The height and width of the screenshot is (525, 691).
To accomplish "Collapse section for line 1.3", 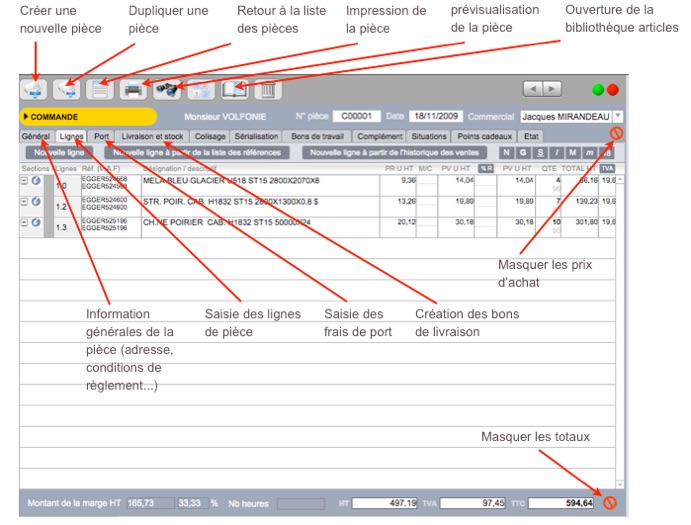I will (25, 222).
